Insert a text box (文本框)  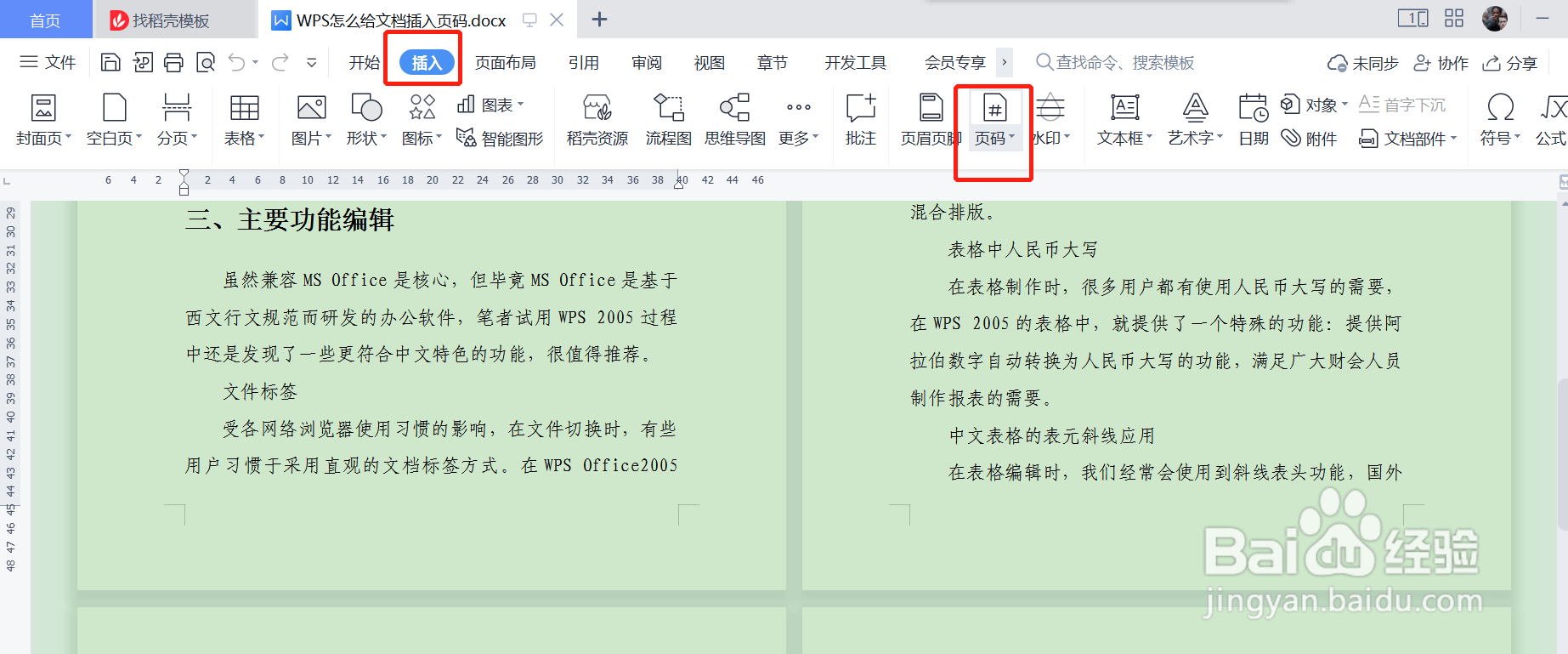pyautogui.click(x=1124, y=120)
